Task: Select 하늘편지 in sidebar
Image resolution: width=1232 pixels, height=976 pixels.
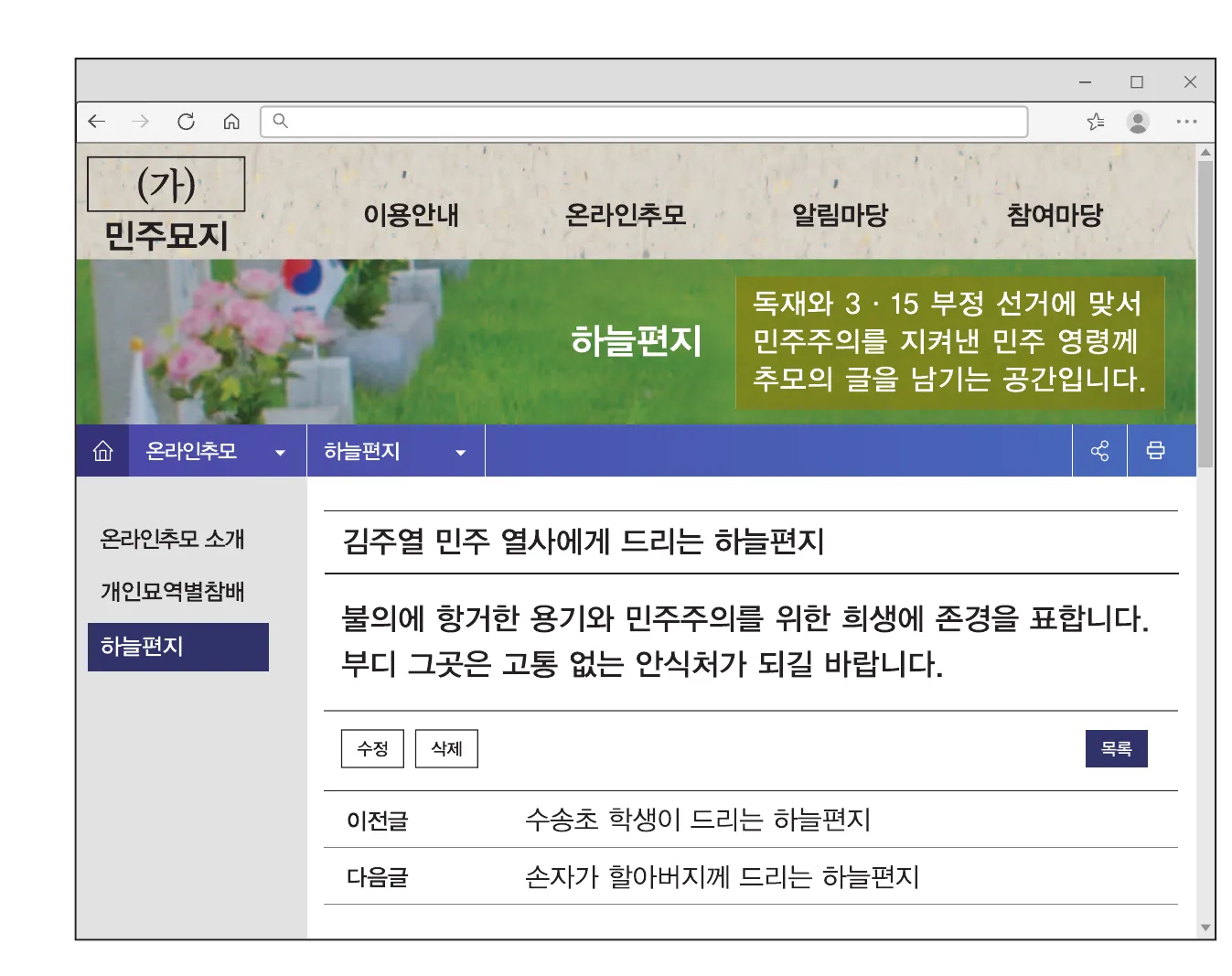Action: [x=178, y=647]
